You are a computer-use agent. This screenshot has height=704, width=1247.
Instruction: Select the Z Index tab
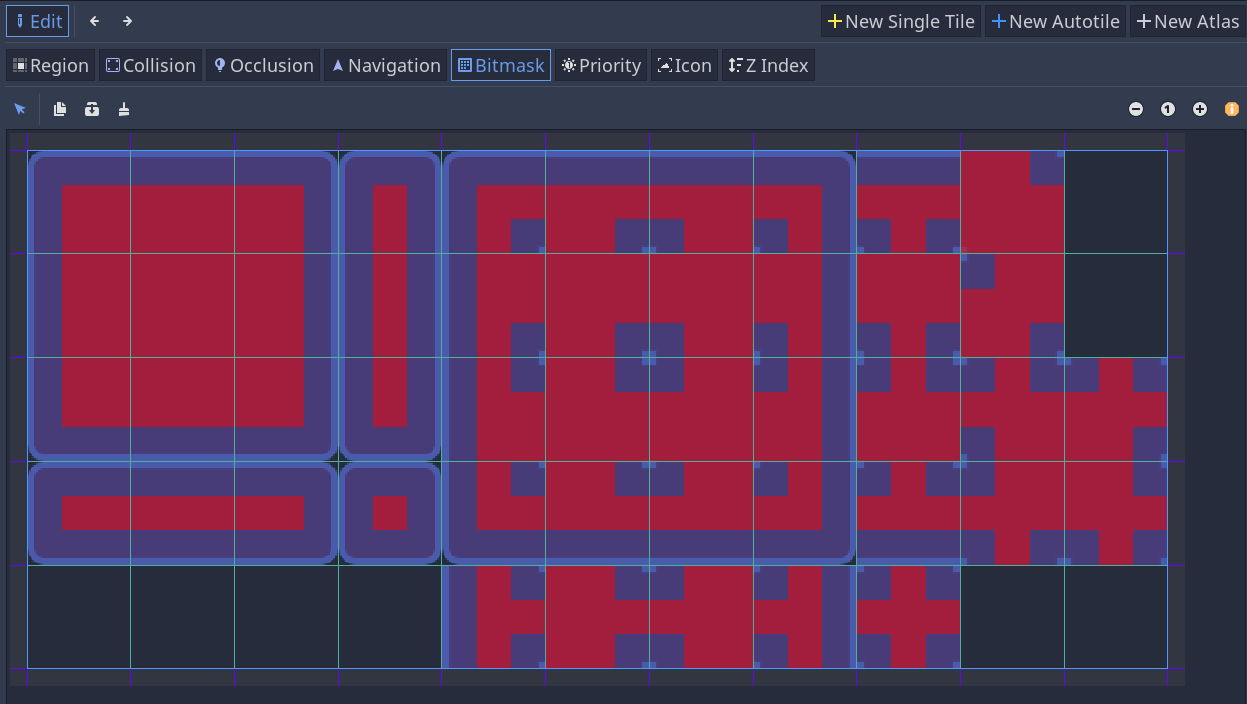pos(768,64)
